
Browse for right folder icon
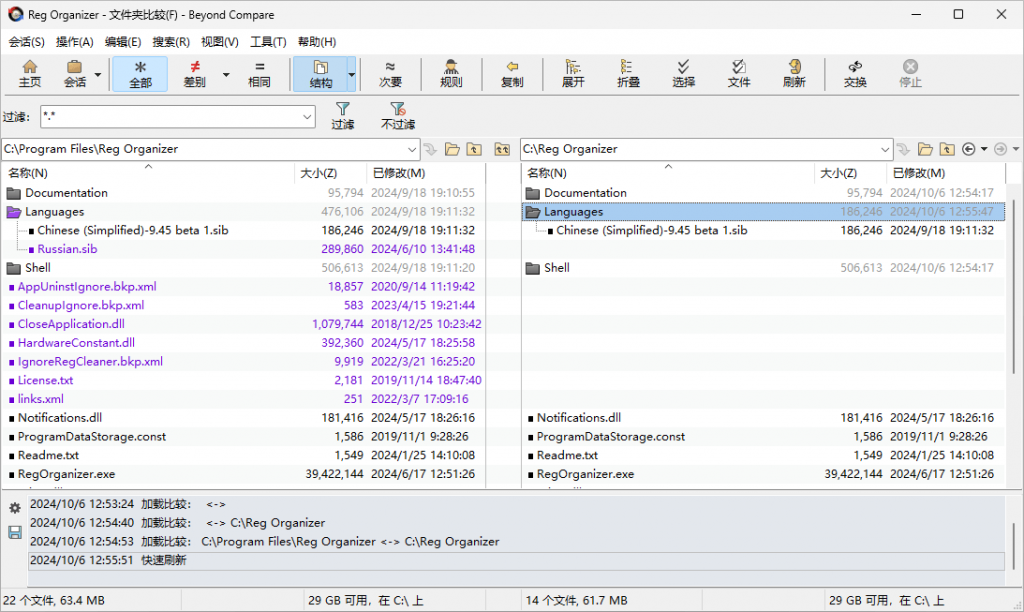pyautogui.click(x=925, y=150)
